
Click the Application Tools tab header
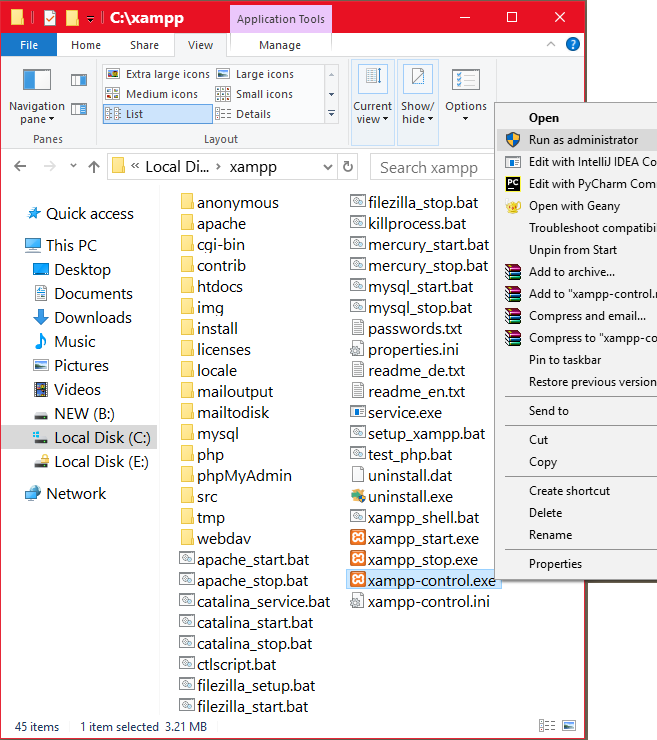point(281,19)
